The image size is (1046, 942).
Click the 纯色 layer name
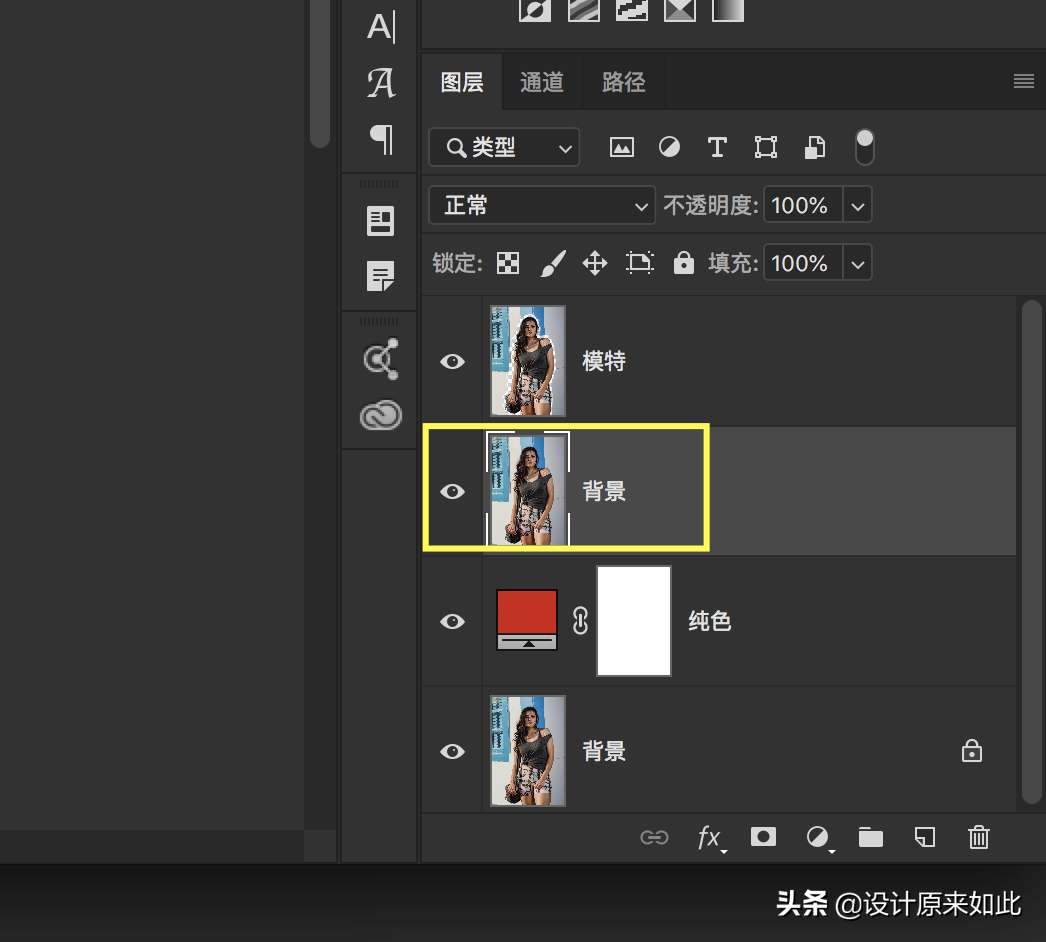click(710, 622)
